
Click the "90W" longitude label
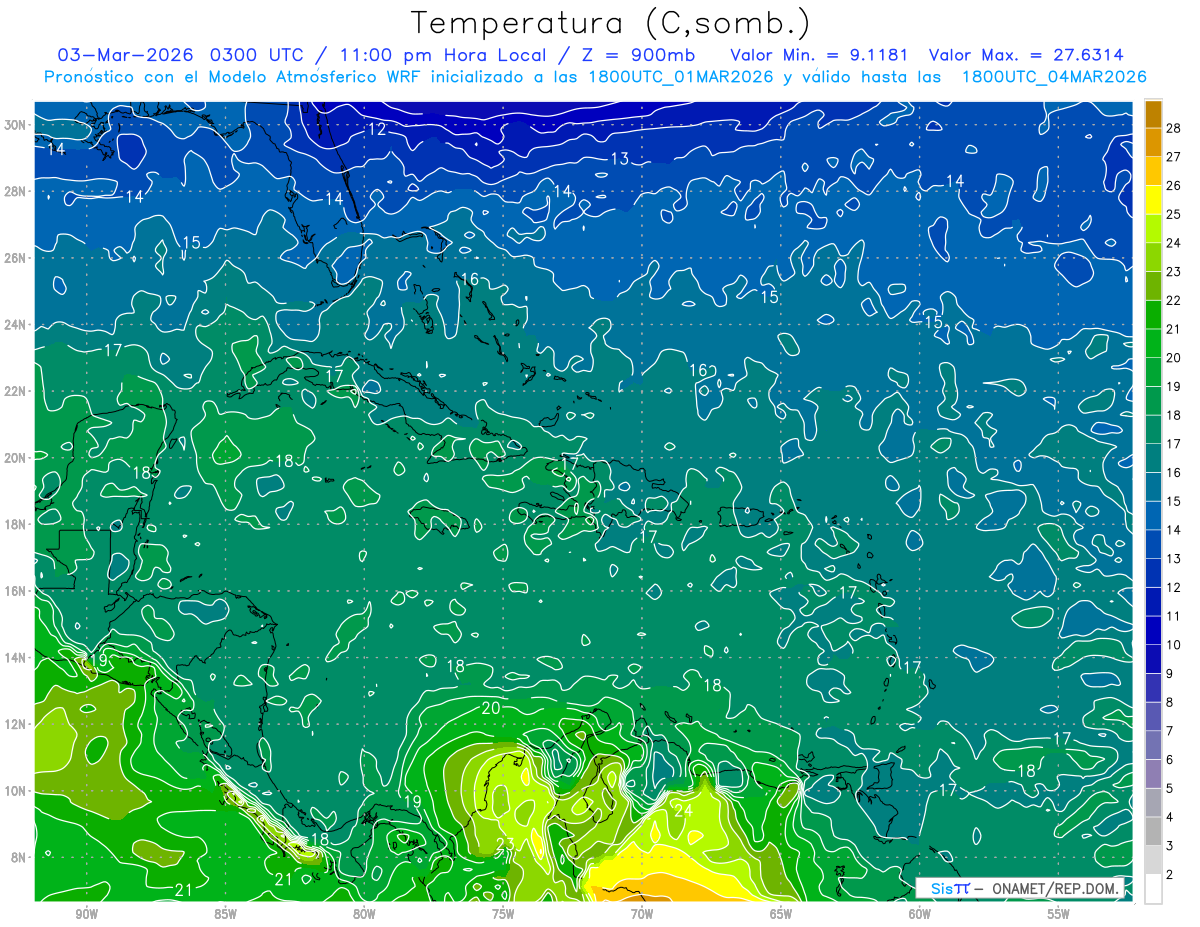click(x=86, y=914)
